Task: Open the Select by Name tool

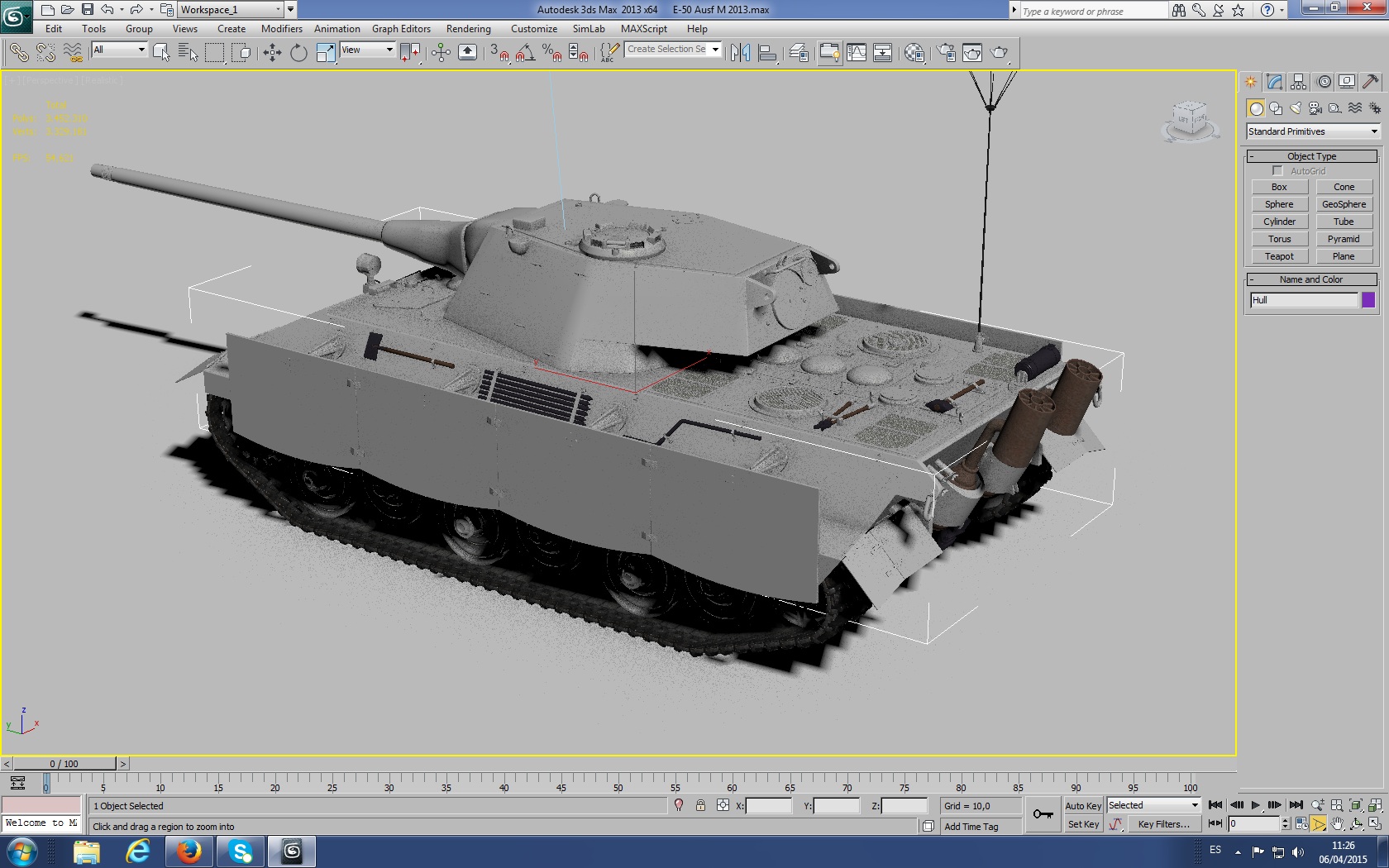Action: (188, 53)
